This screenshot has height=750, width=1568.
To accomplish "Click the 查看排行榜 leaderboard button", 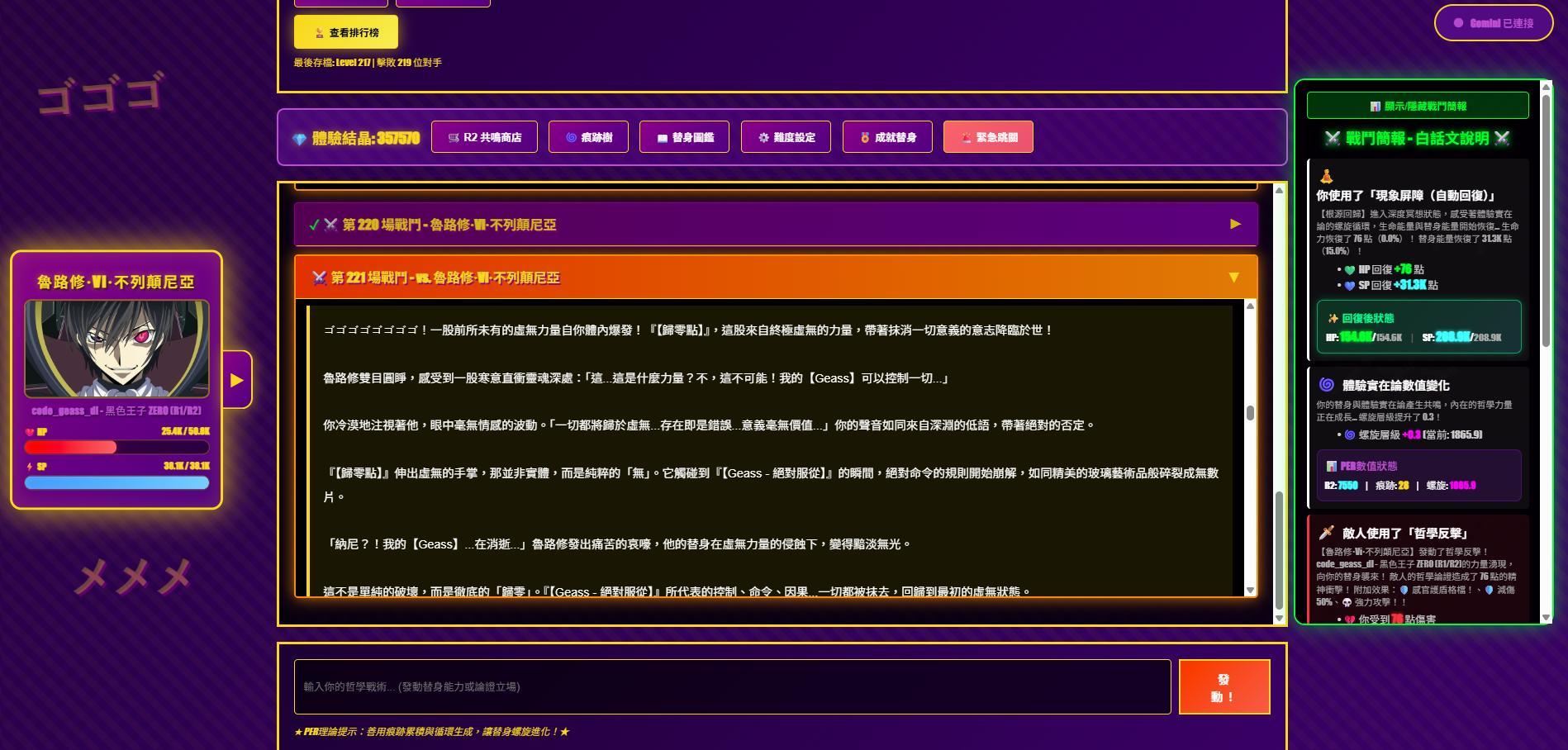I will pos(345,32).
